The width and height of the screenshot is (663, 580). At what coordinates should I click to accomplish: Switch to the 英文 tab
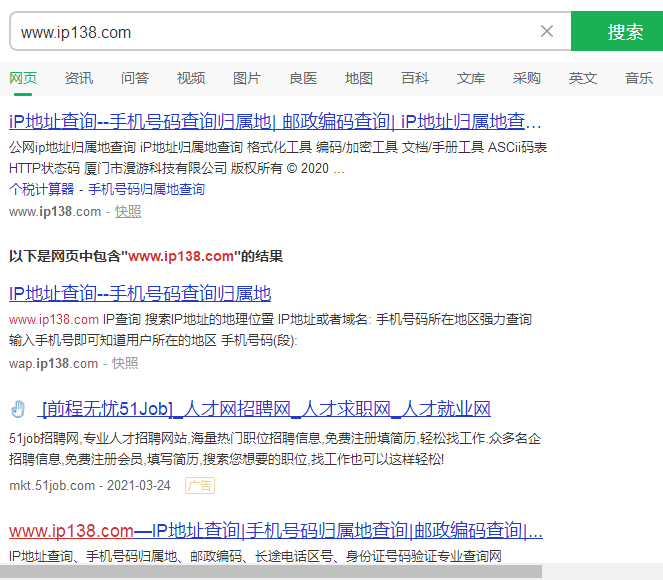click(x=583, y=78)
